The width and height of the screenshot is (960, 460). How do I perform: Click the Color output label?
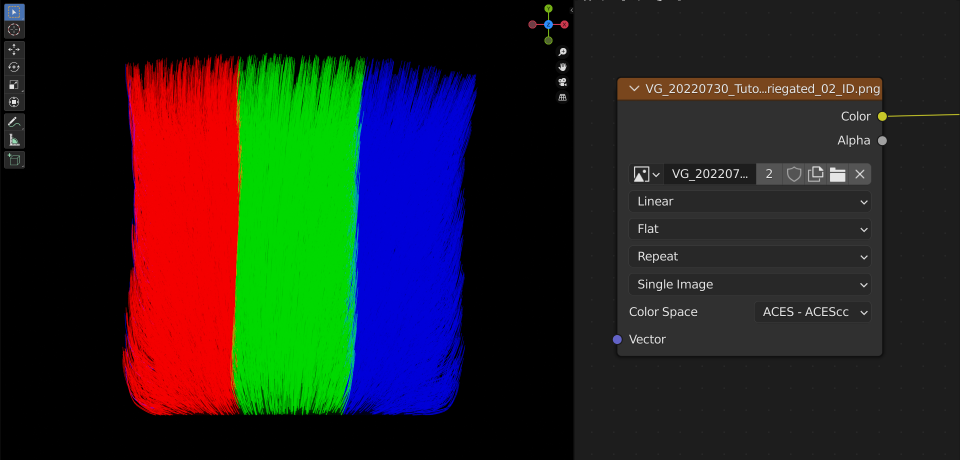coord(855,116)
